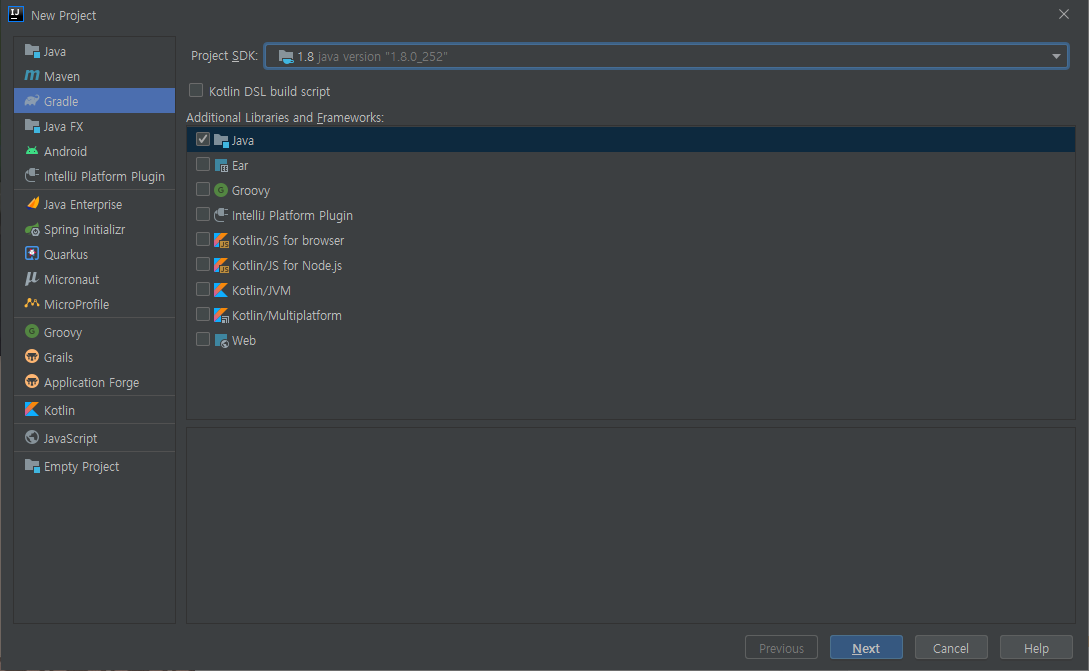
Task: Click the Groovy framework icon in libraries list
Action: tap(222, 190)
